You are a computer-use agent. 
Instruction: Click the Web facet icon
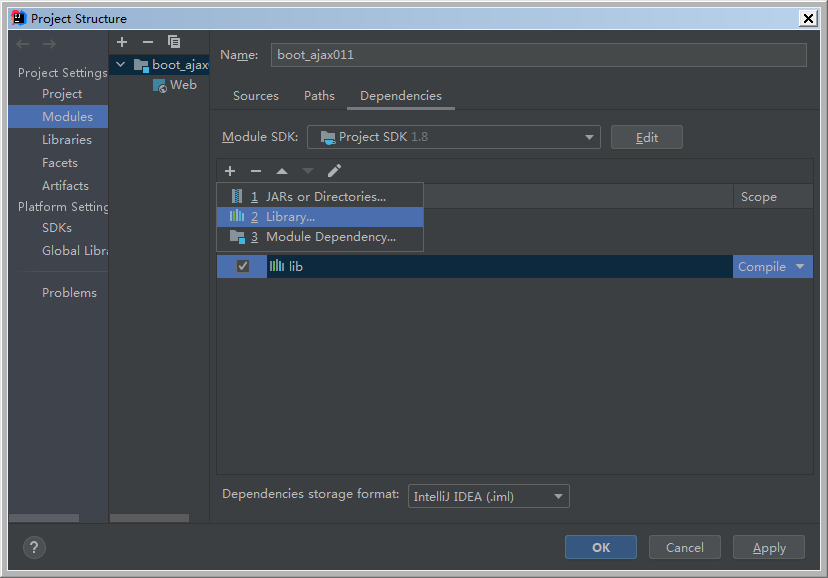[159, 86]
